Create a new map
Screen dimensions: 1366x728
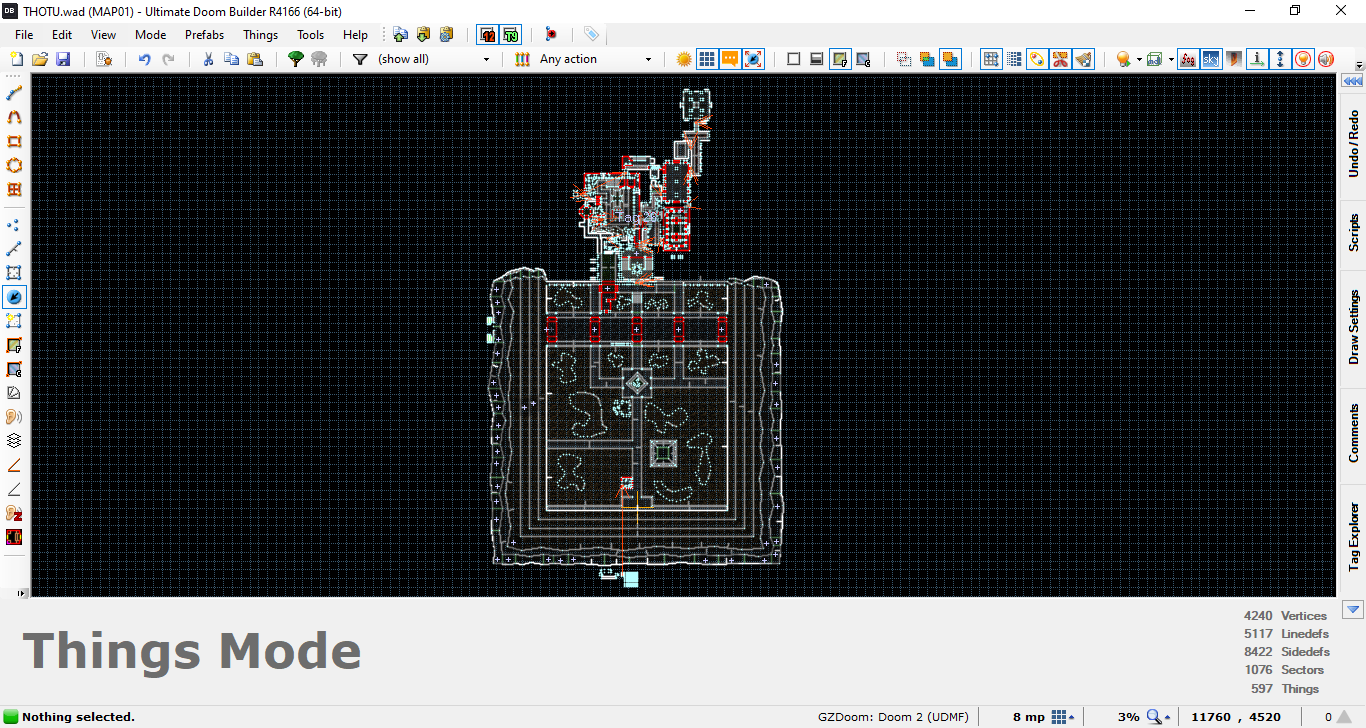16,59
